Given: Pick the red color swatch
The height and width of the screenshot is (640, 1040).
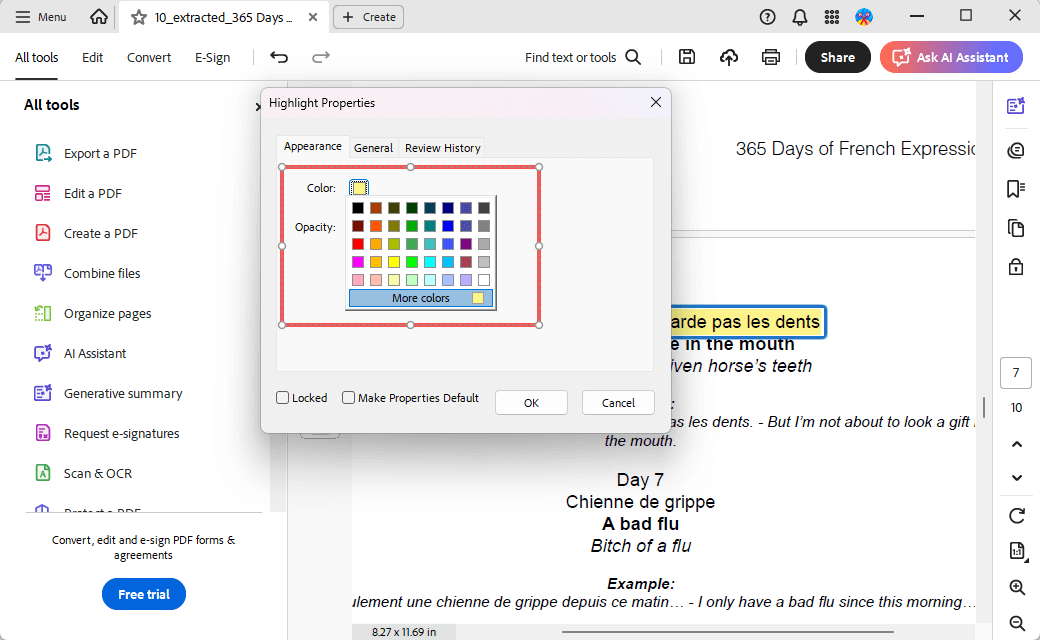Looking at the screenshot, I should coord(358,244).
